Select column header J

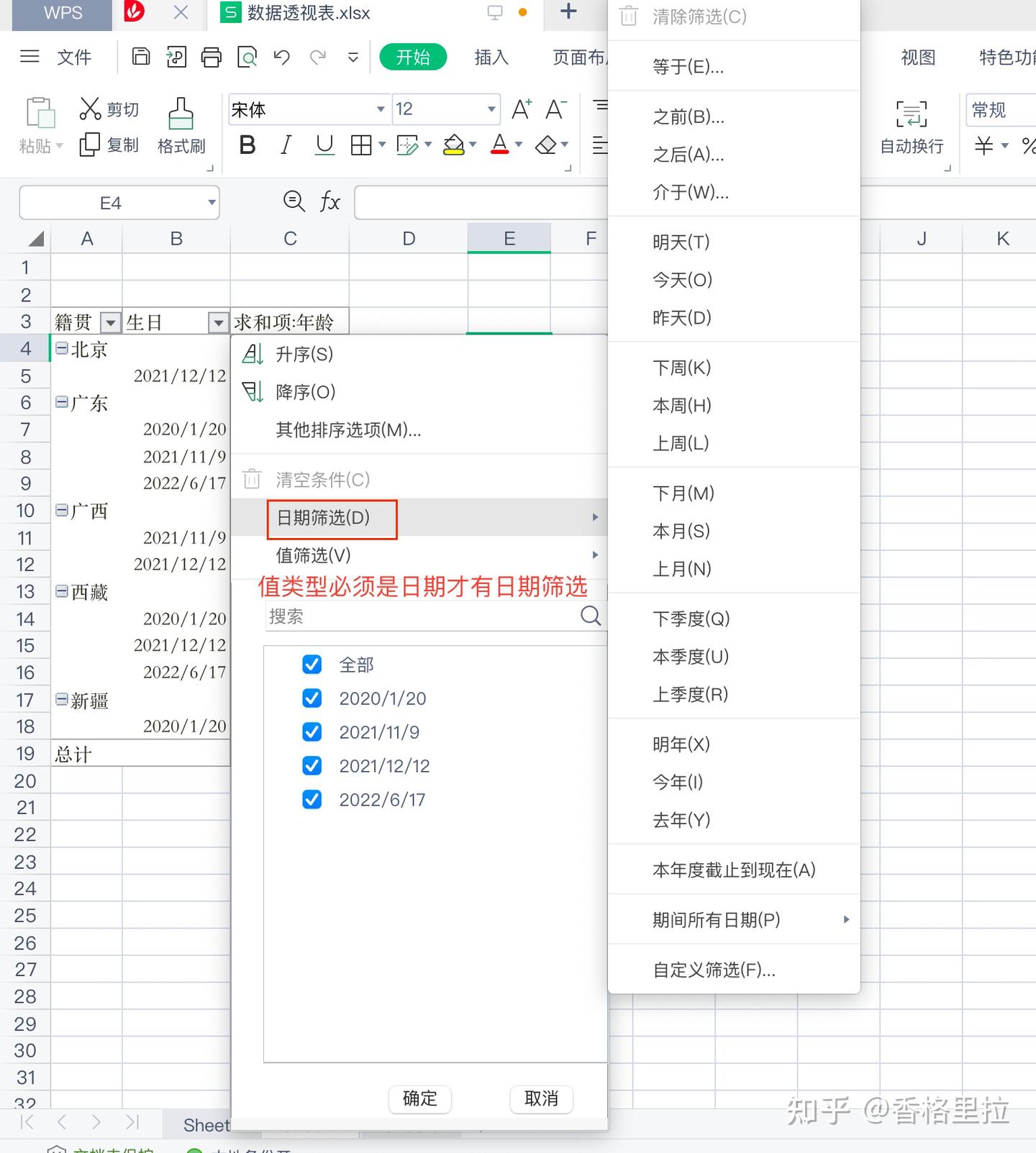click(921, 239)
